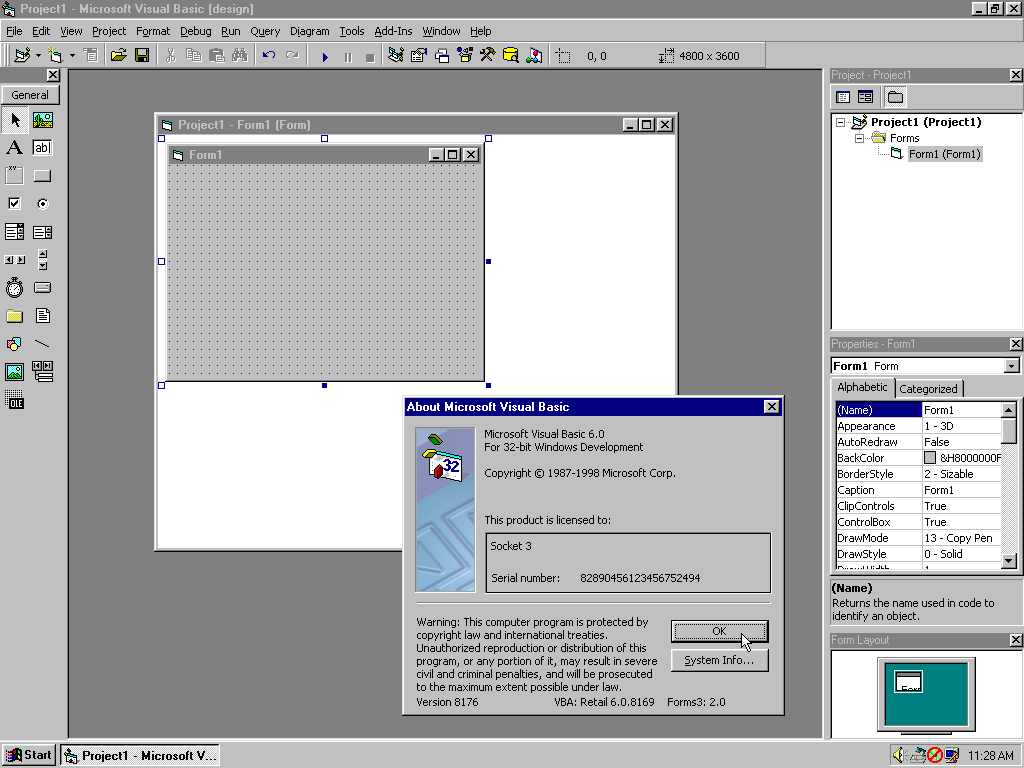Select the PictureBox tool in the toolbox

[42, 120]
